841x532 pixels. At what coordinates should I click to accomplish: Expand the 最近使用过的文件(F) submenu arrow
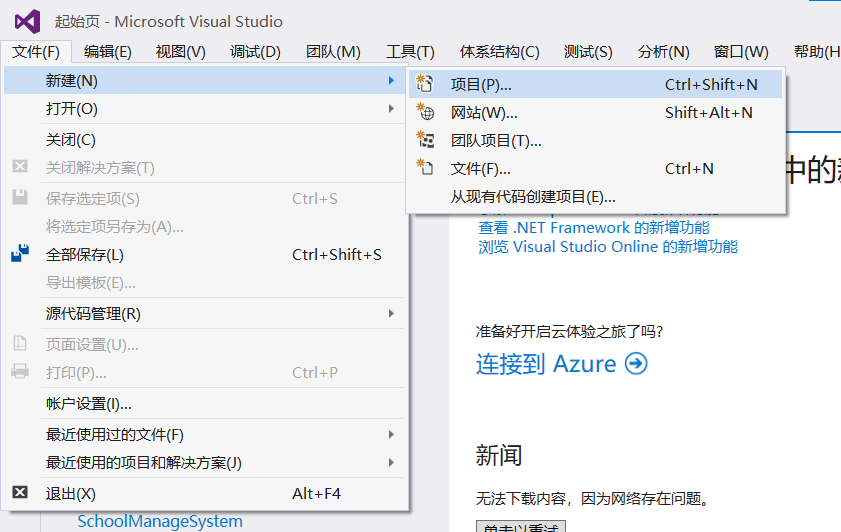tap(391, 434)
